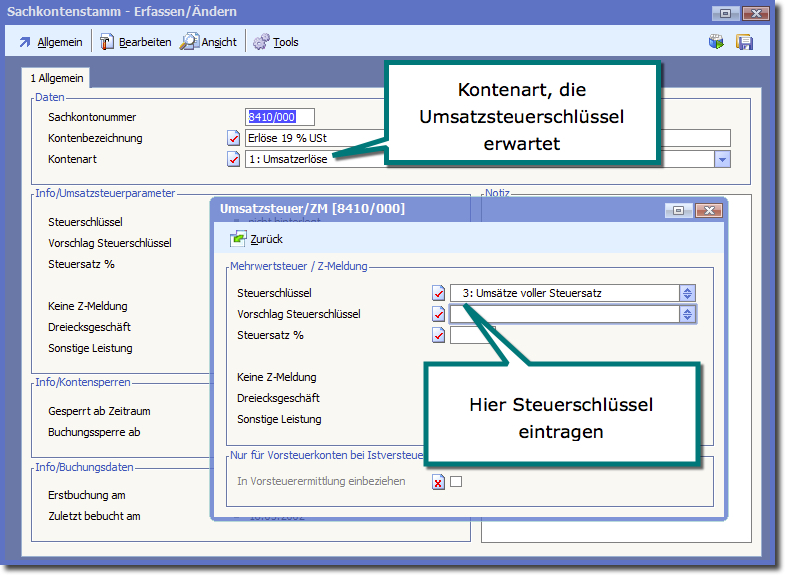The width and height of the screenshot is (785, 575).
Task: Expand the Kontenart dropdown arrow
Action: click(722, 159)
